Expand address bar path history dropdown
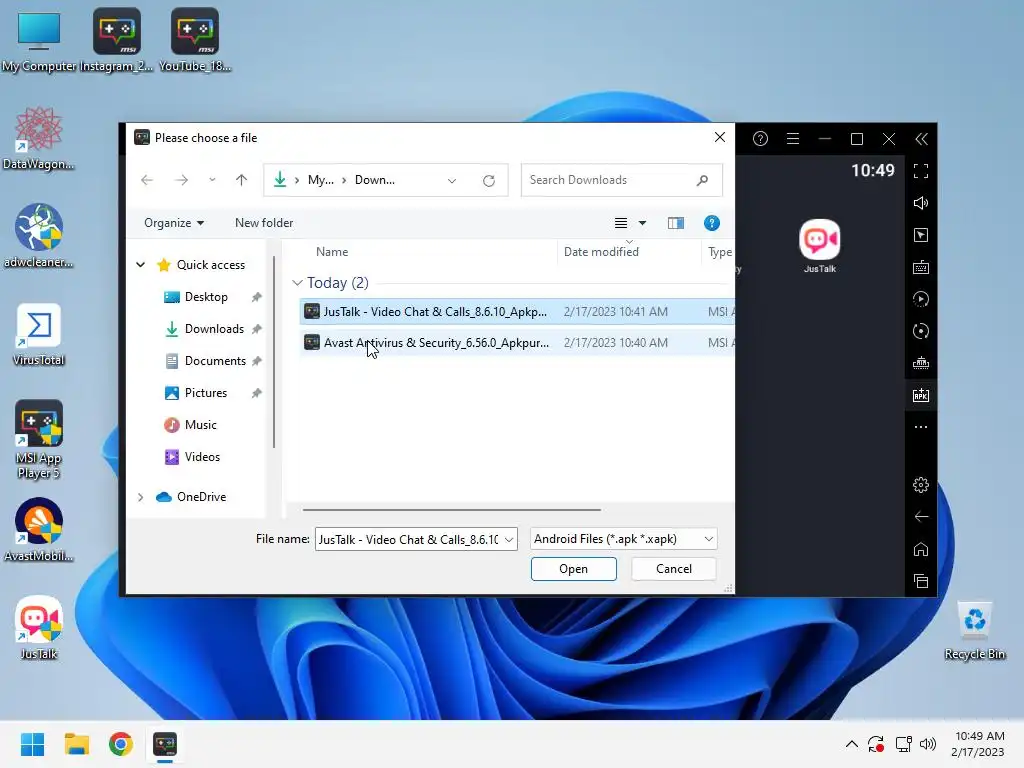This screenshot has height=768, width=1024. (x=452, y=181)
